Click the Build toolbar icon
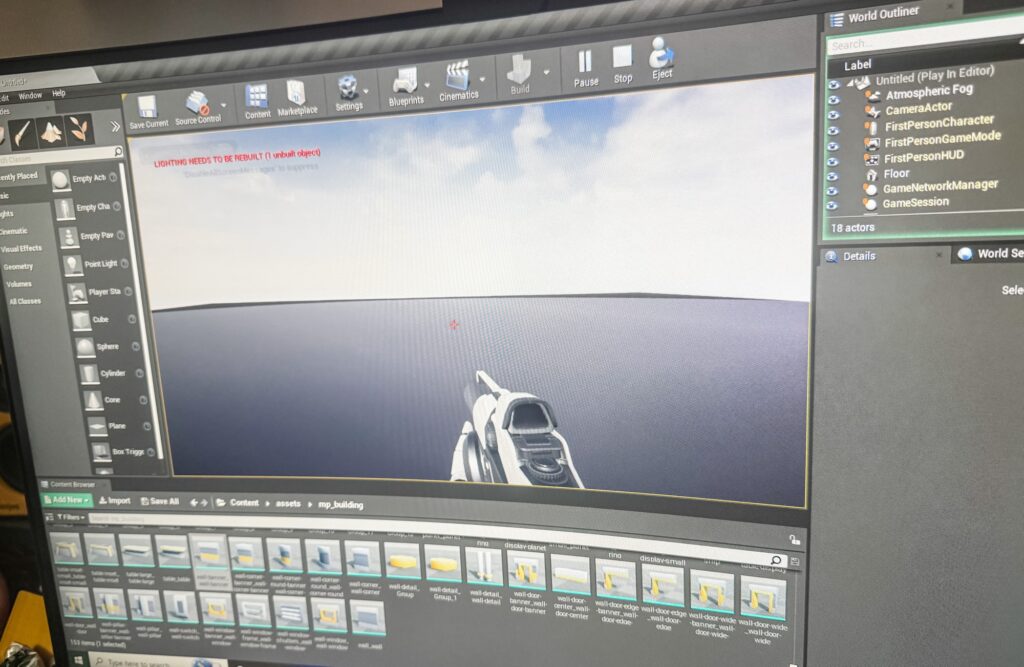1024x667 pixels. pyautogui.click(x=520, y=69)
